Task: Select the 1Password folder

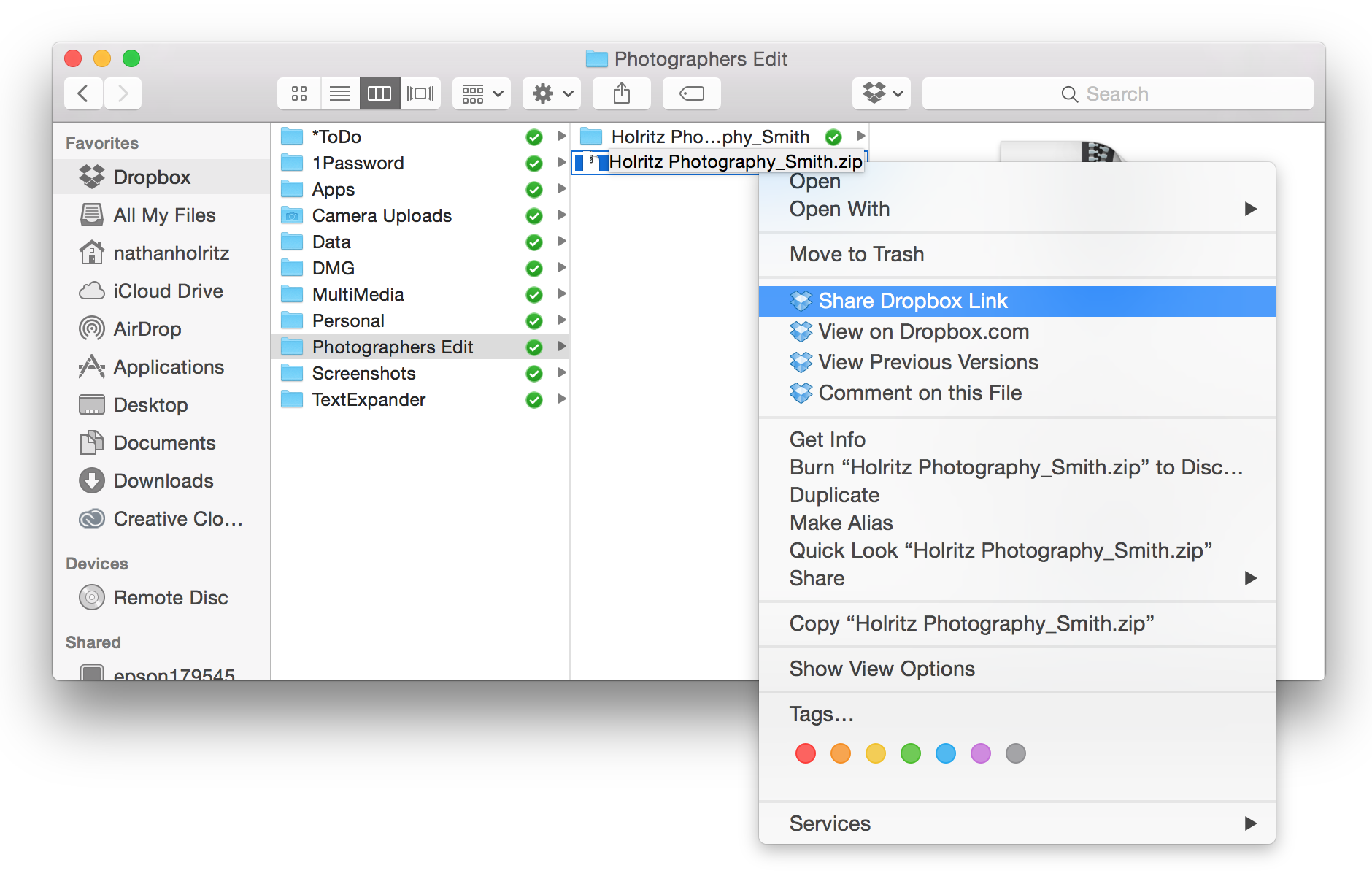Action: click(x=420, y=163)
